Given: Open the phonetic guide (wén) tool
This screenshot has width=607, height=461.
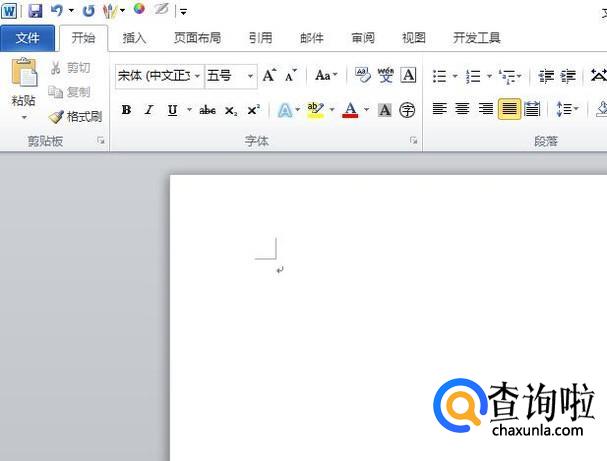Looking at the screenshot, I should point(386,75).
